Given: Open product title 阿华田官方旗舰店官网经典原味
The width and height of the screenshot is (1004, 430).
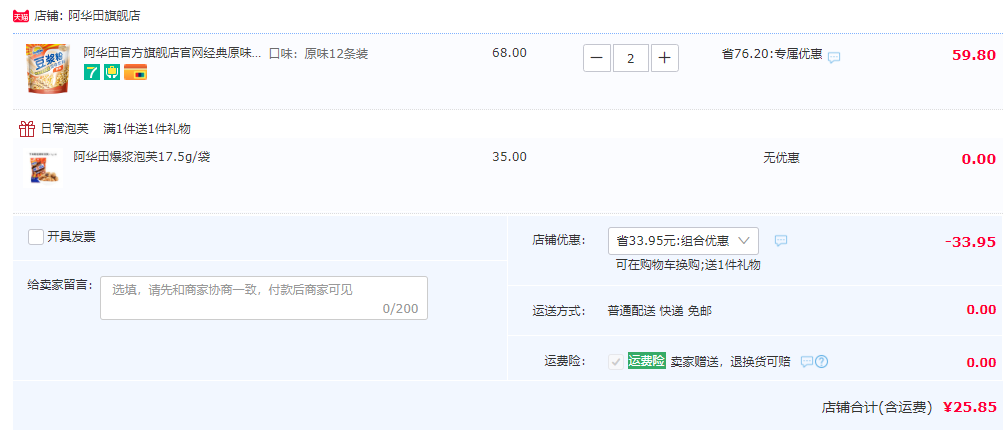Looking at the screenshot, I should coord(172,53).
